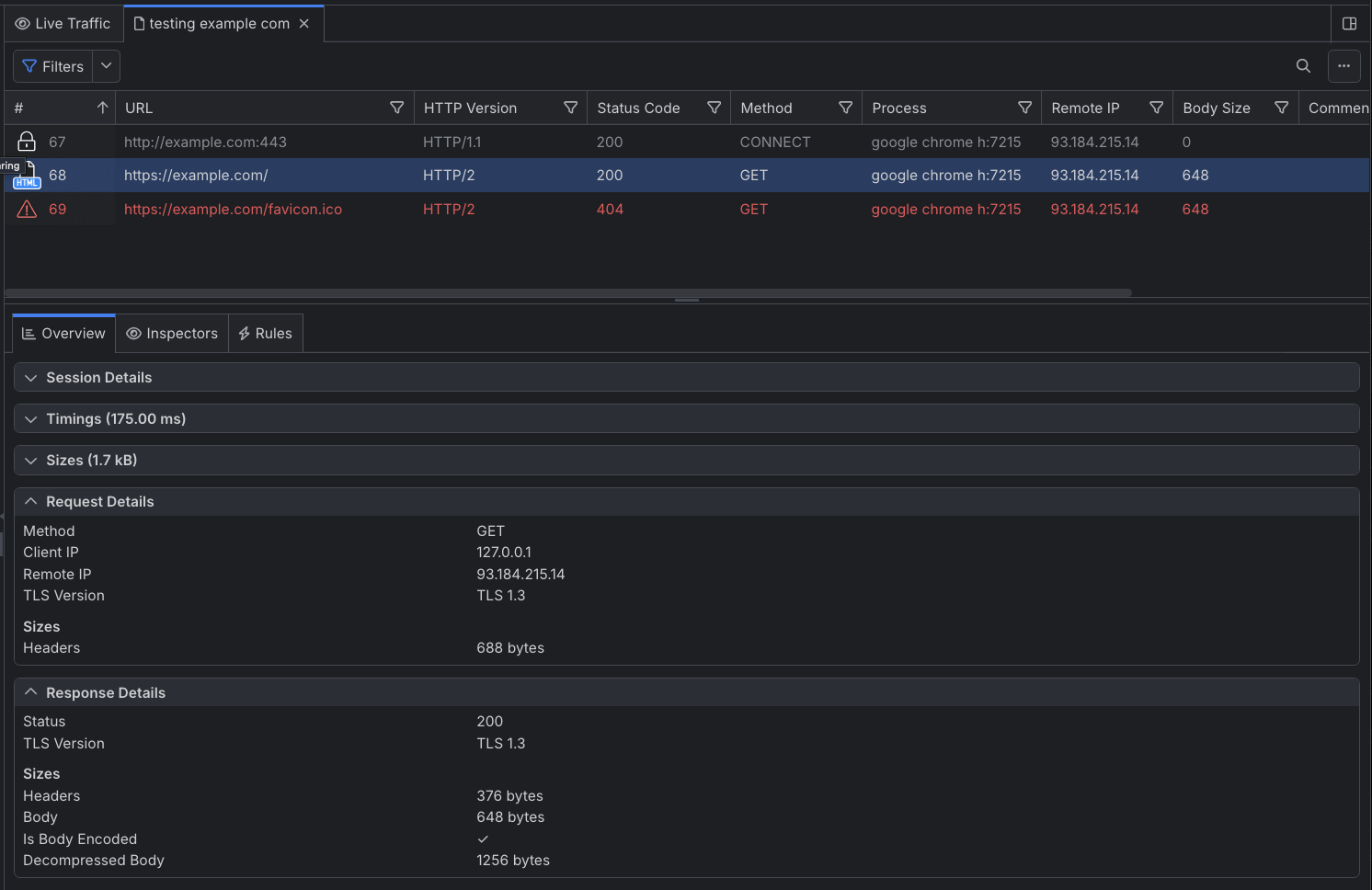Open the three-dots more options menu
Image resolution: width=1372 pixels, height=890 pixels.
[1343, 66]
